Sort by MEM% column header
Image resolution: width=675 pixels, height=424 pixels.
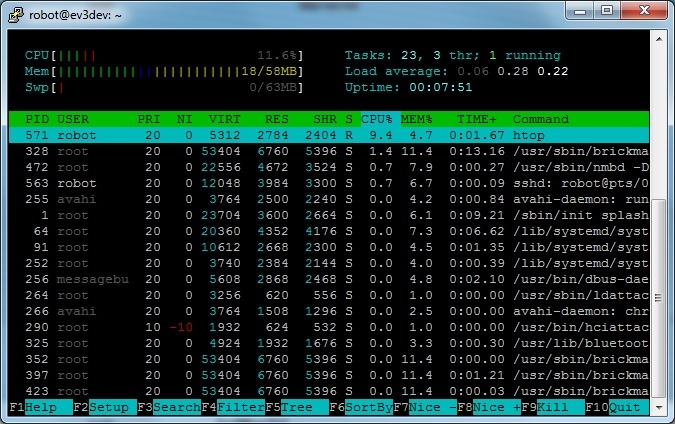coord(417,119)
